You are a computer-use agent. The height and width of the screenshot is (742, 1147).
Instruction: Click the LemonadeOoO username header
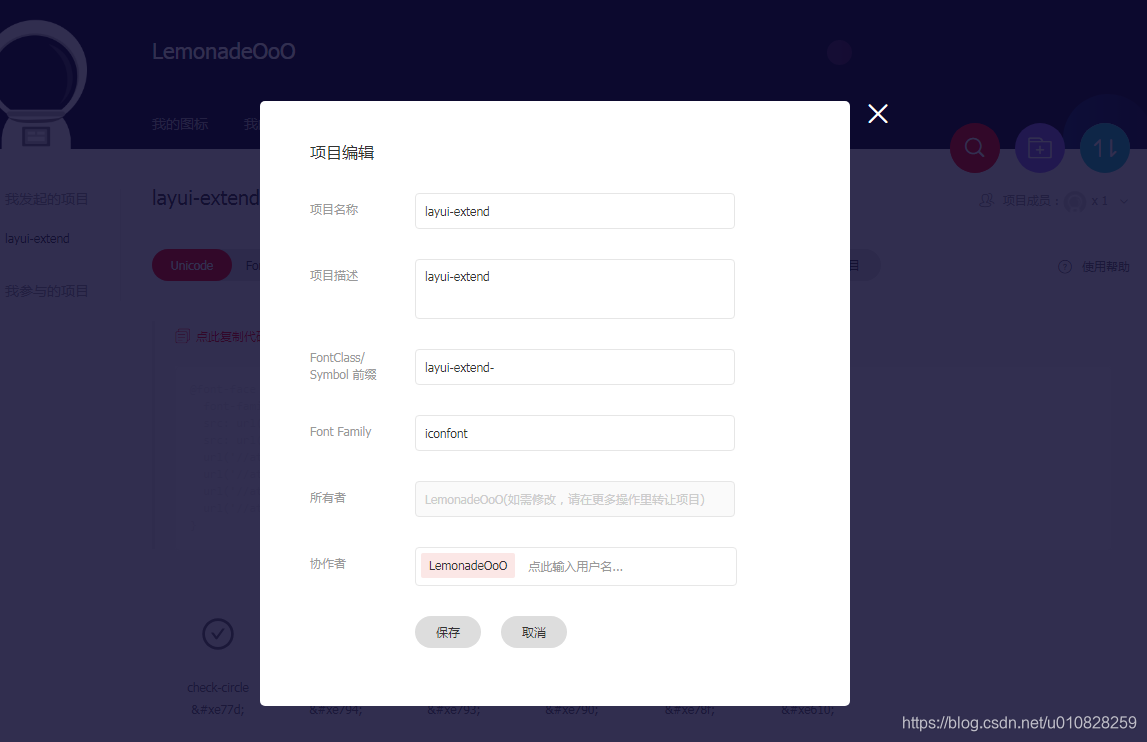[x=224, y=51]
